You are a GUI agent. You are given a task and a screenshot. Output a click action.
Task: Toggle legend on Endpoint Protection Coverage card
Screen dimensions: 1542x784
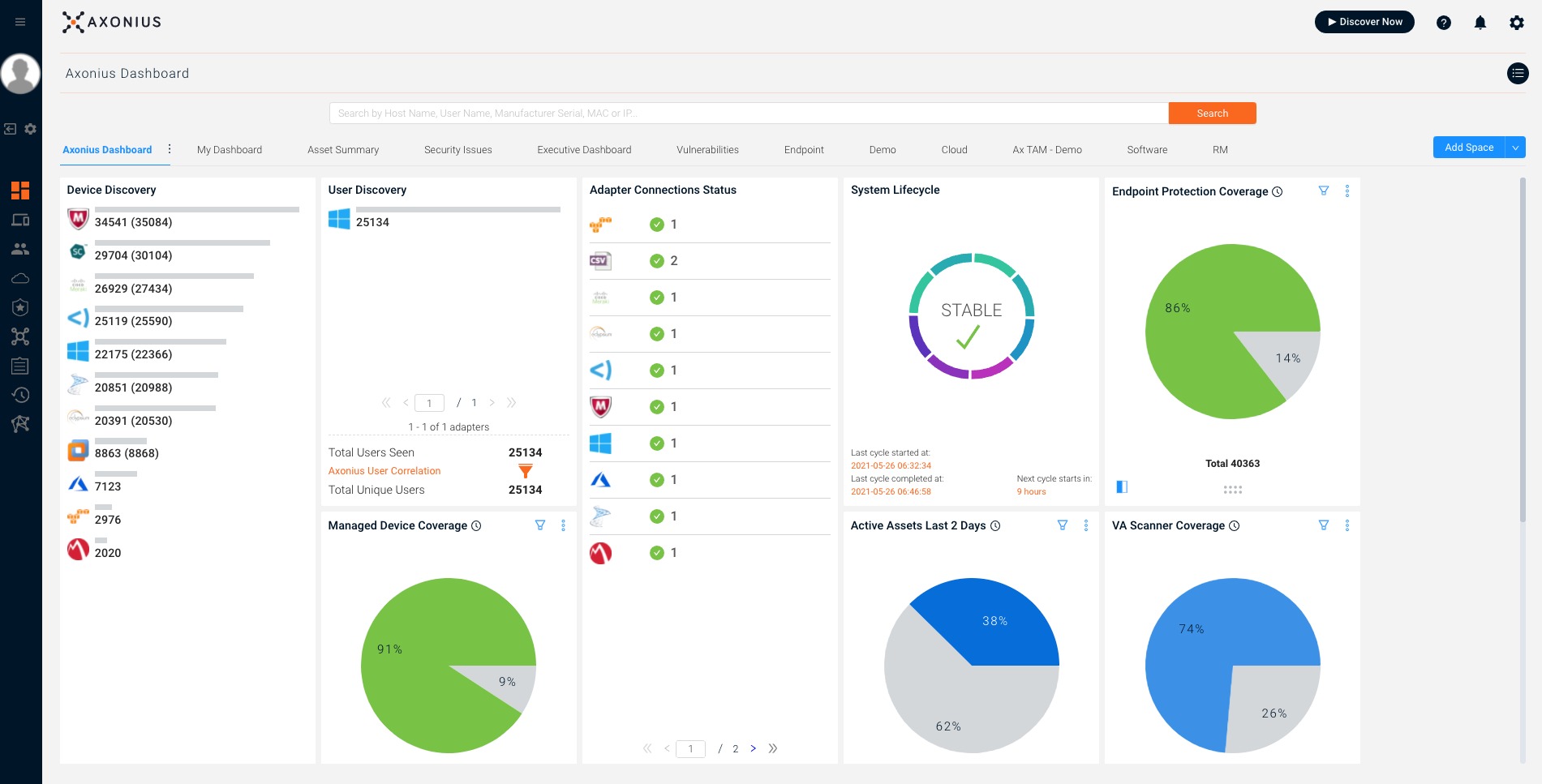[1122, 486]
